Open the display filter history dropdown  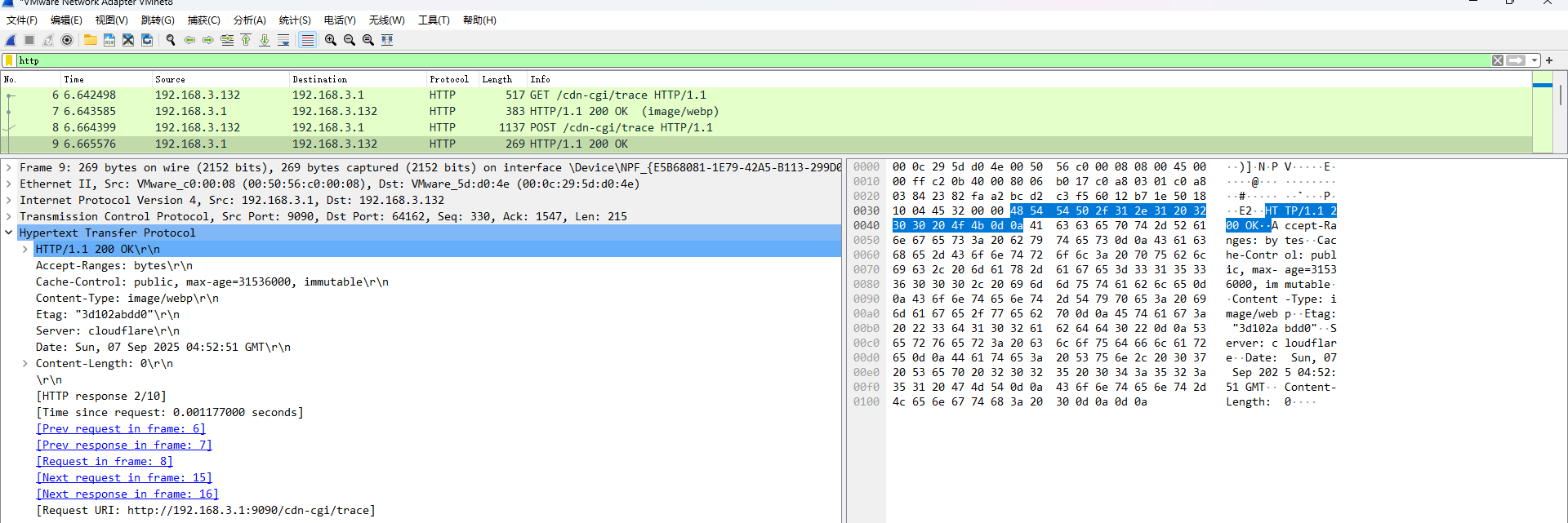[x=1535, y=60]
